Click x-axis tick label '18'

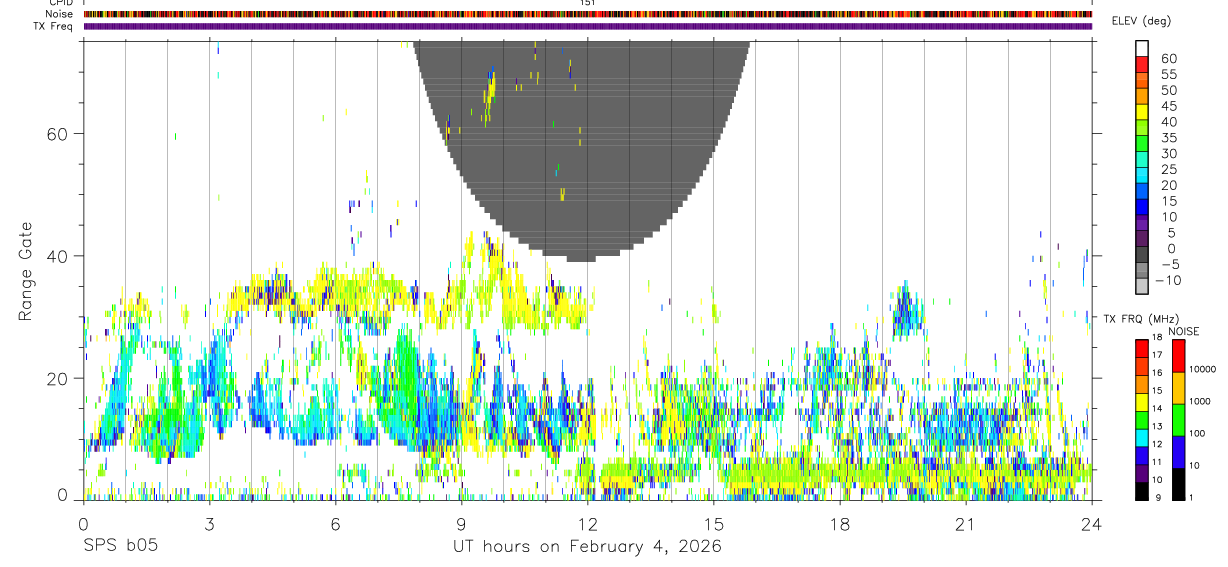(x=840, y=524)
